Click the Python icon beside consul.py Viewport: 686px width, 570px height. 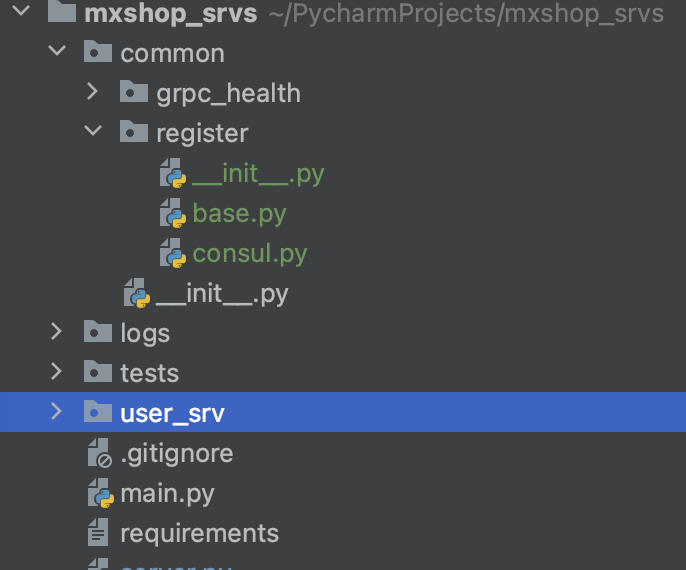tap(173, 253)
